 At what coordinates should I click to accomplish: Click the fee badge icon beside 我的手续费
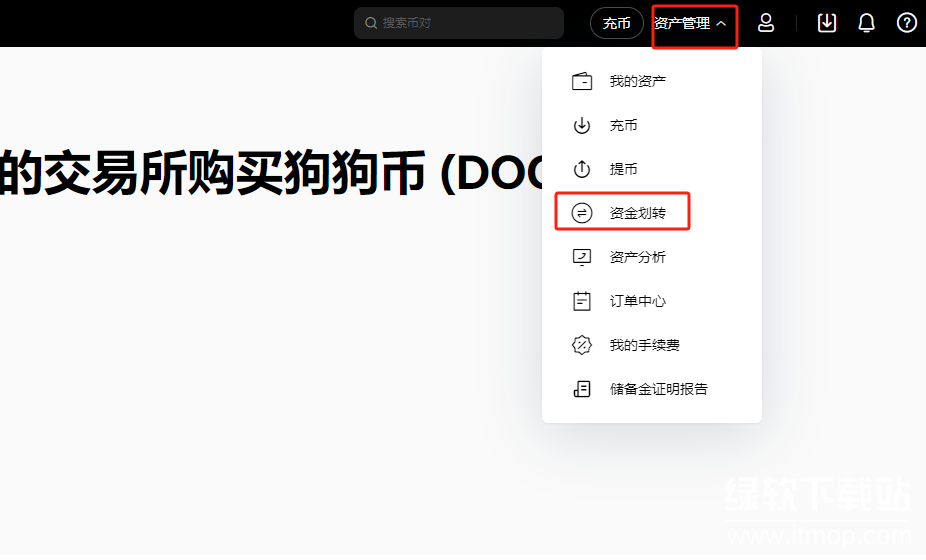pyautogui.click(x=582, y=345)
